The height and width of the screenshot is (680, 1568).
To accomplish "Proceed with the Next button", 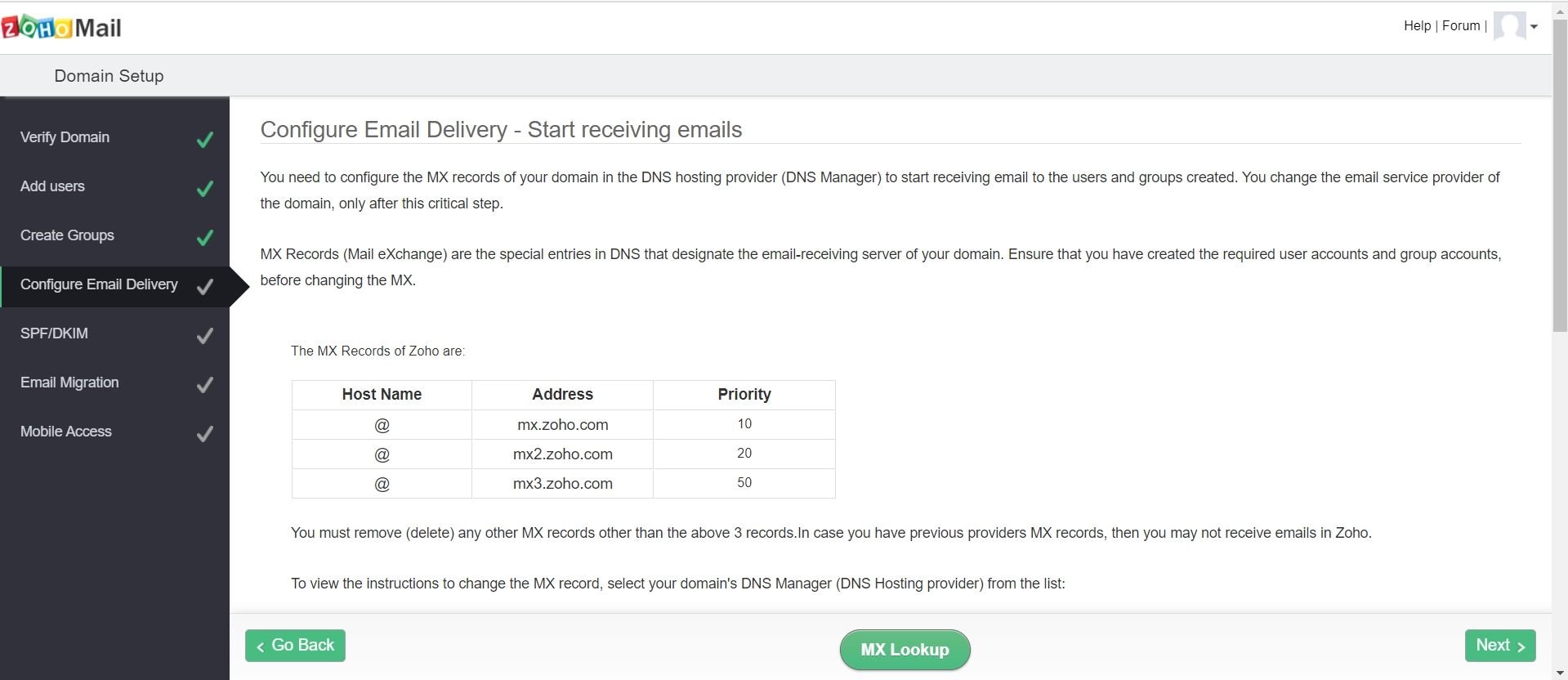I will pyautogui.click(x=1500, y=645).
